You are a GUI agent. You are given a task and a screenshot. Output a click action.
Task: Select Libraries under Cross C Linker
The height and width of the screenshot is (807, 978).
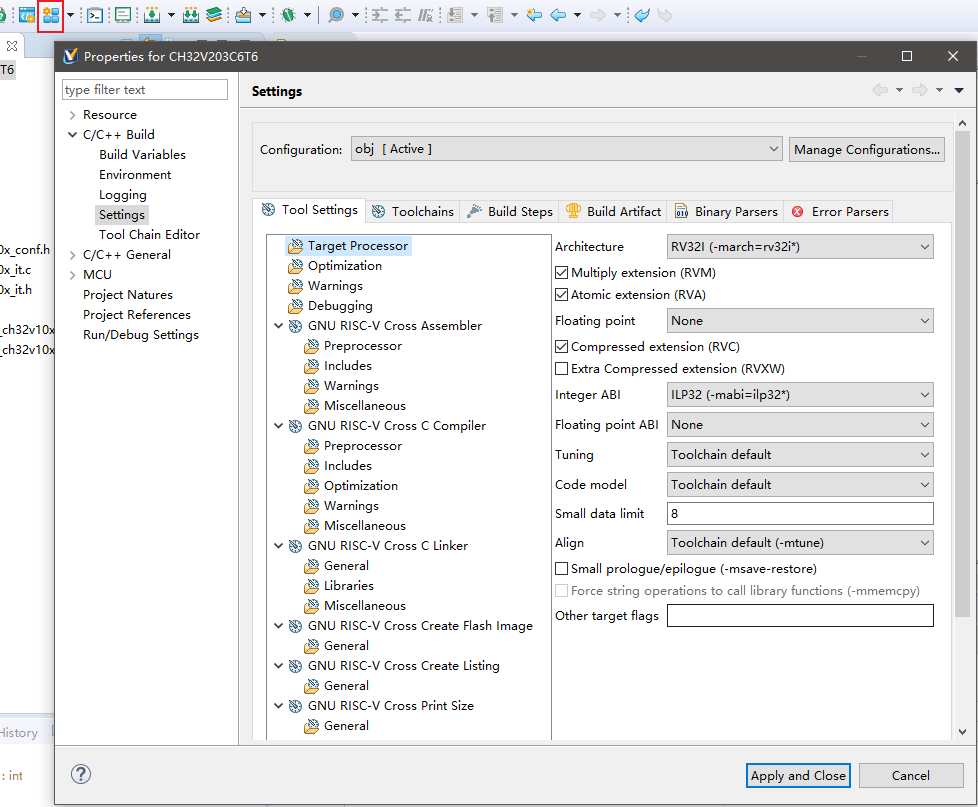coord(349,586)
